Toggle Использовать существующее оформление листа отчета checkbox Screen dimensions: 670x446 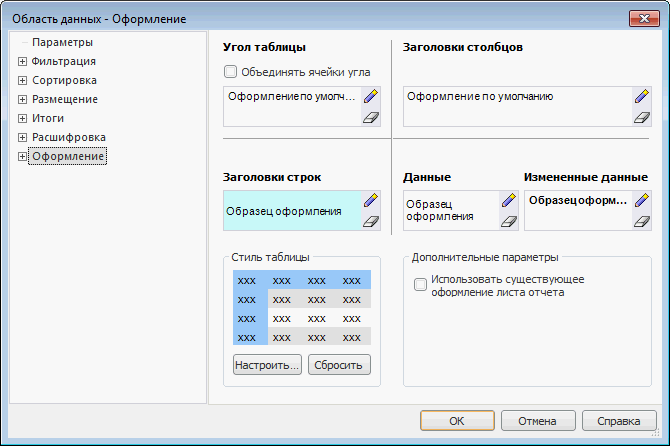(x=420, y=285)
